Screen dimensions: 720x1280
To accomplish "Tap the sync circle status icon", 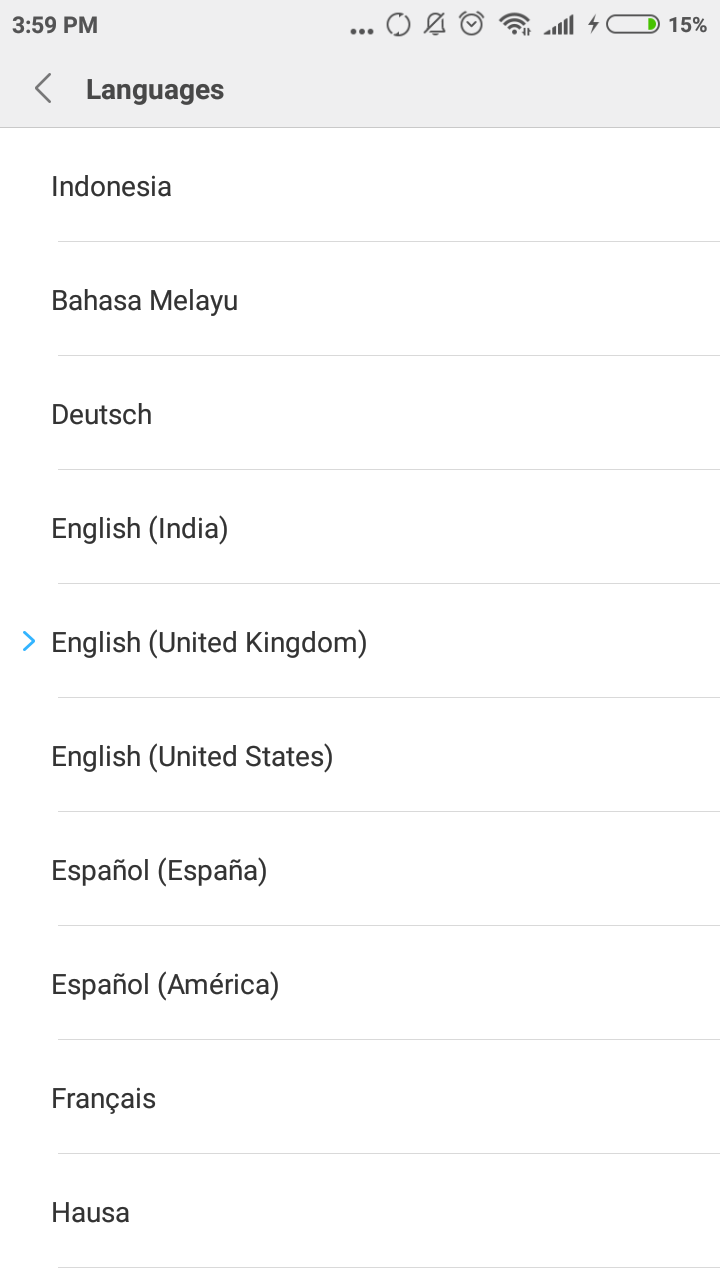I will tap(398, 24).
